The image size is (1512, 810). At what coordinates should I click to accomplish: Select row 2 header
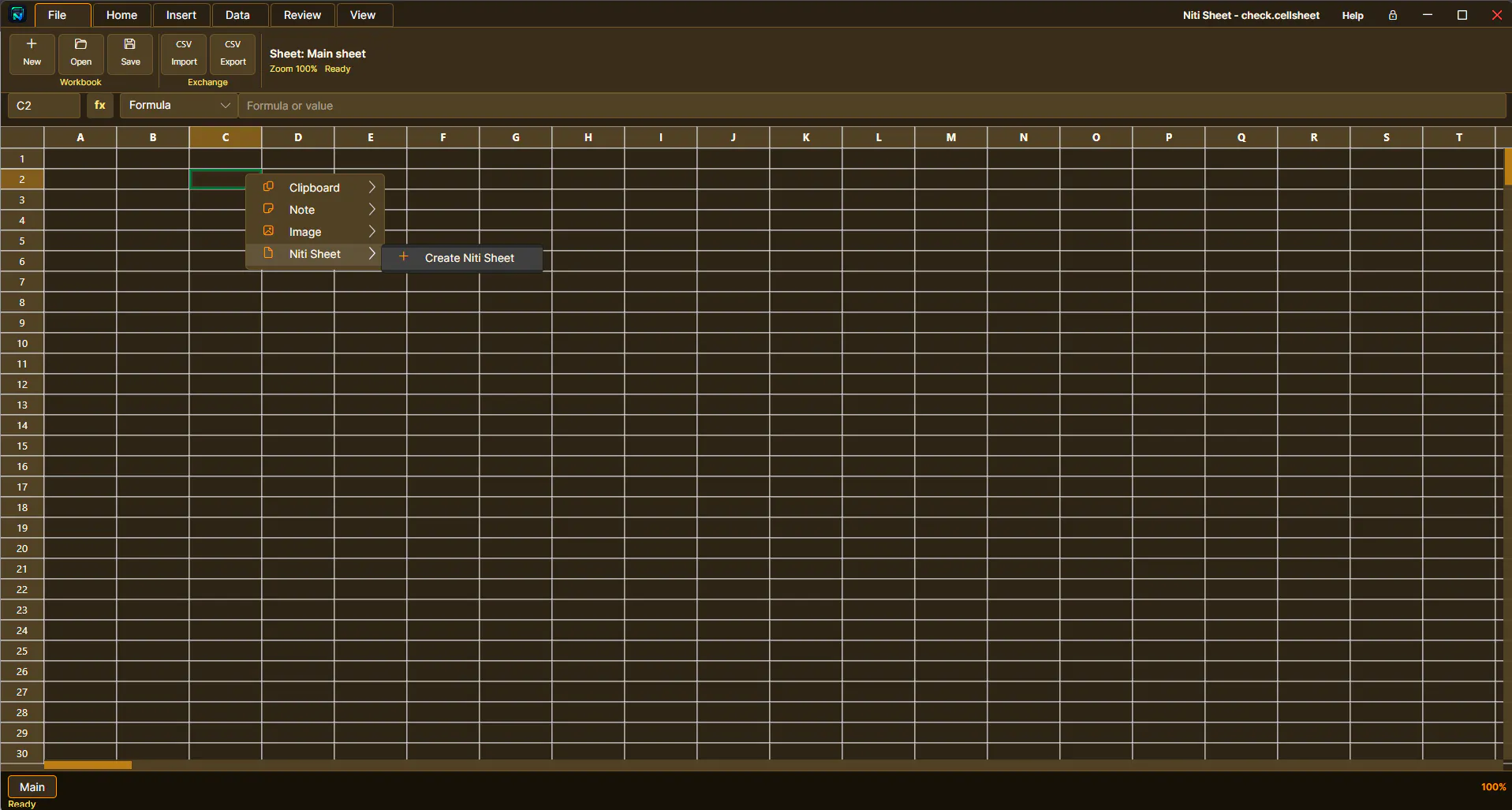(x=22, y=179)
